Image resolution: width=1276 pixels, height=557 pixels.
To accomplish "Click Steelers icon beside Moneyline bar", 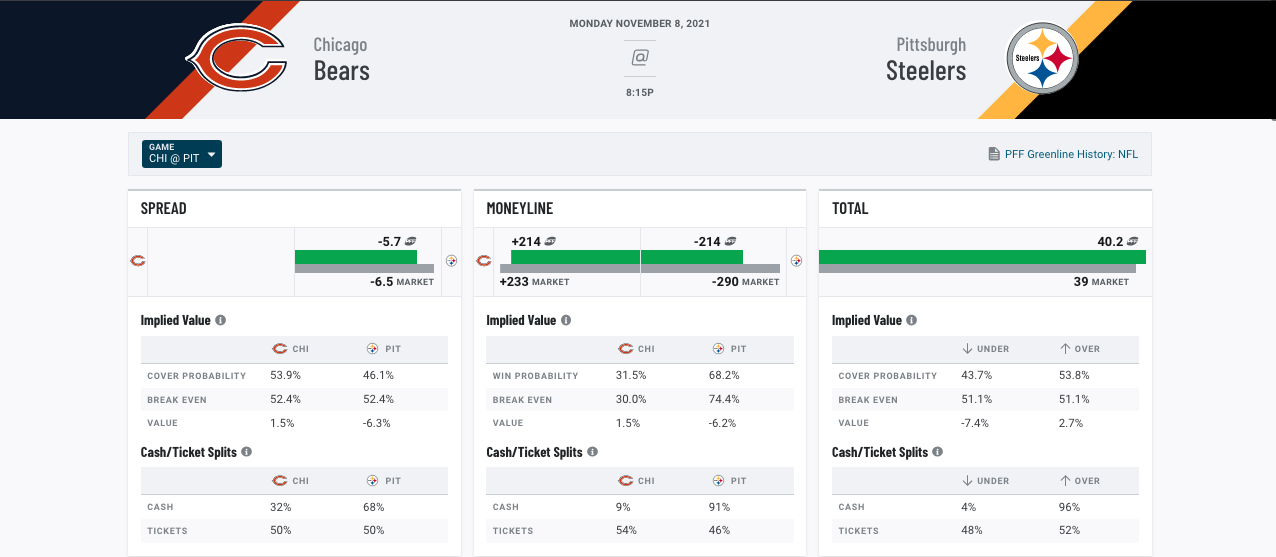I will 796,261.
